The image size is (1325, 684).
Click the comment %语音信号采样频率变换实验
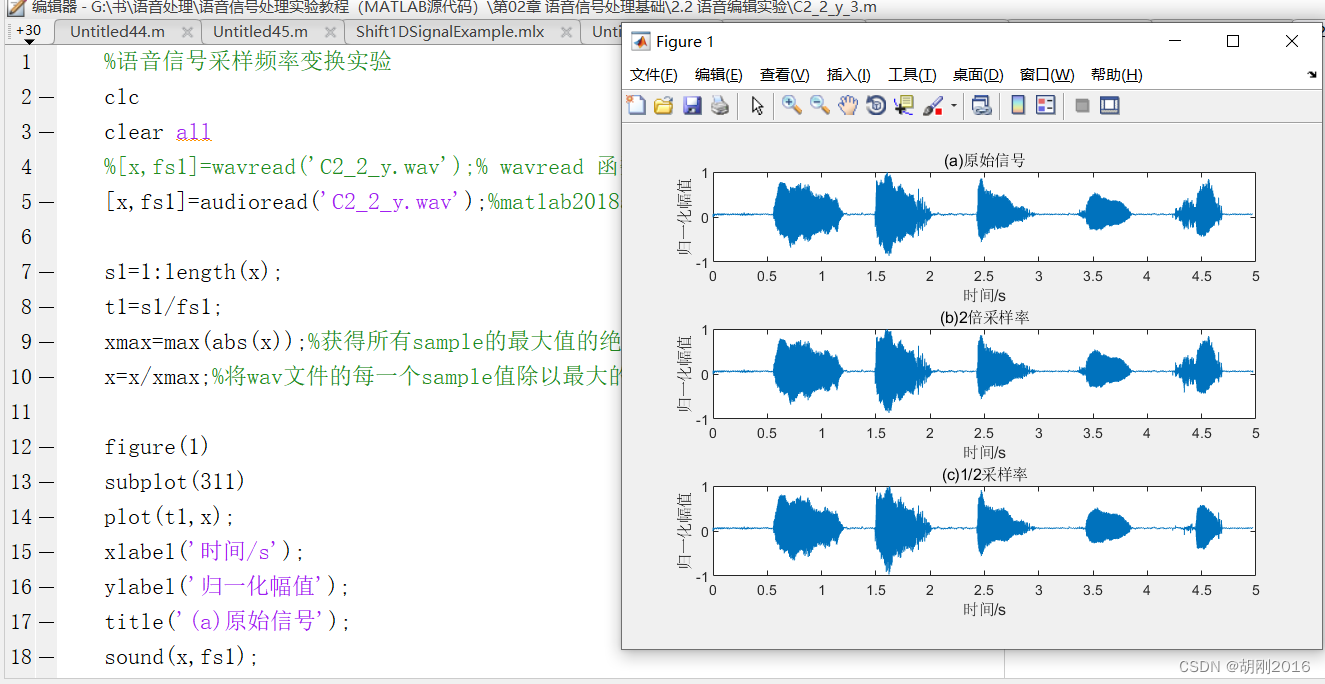(x=248, y=62)
